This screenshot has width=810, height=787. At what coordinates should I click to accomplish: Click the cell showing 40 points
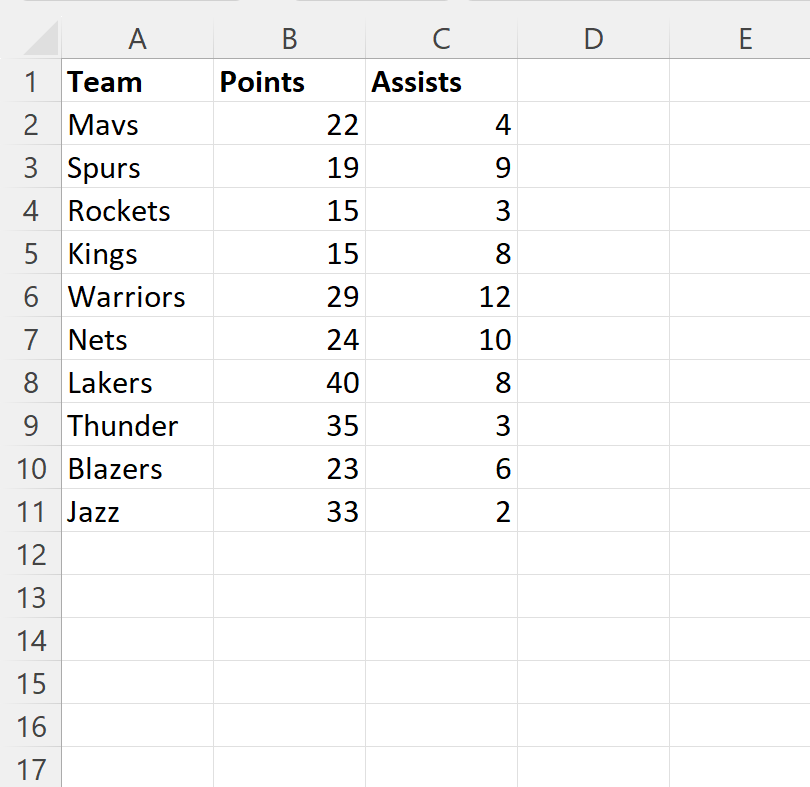[x=289, y=383]
